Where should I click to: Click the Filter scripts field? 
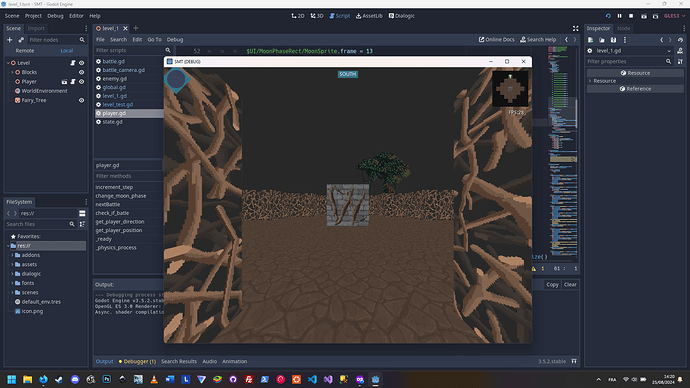(x=129, y=51)
